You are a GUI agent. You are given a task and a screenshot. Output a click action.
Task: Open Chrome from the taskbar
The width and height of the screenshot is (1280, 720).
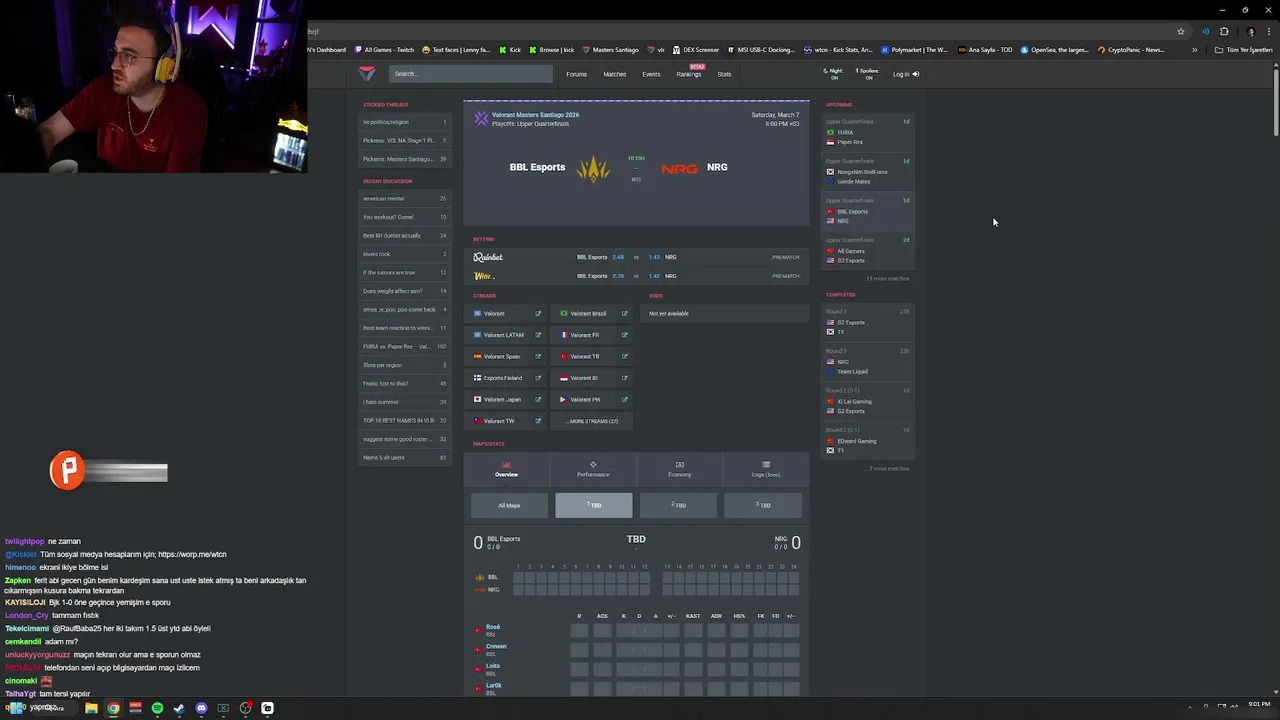point(113,708)
